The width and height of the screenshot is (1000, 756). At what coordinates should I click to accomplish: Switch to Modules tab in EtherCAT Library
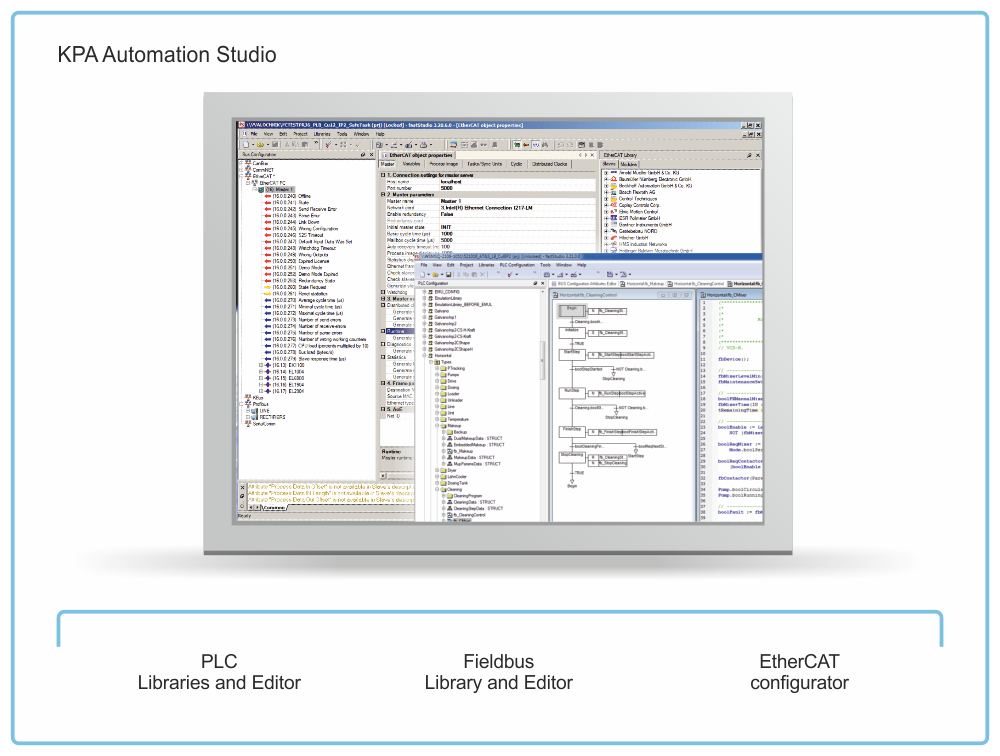tap(629, 165)
